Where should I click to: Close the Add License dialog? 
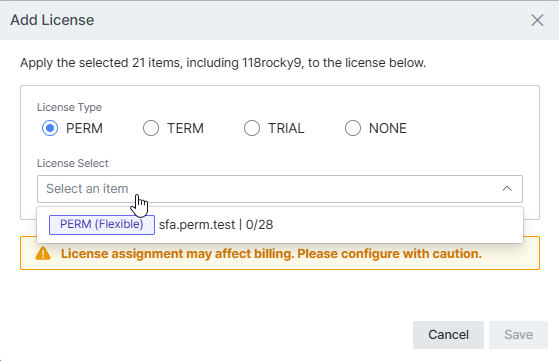(x=537, y=20)
